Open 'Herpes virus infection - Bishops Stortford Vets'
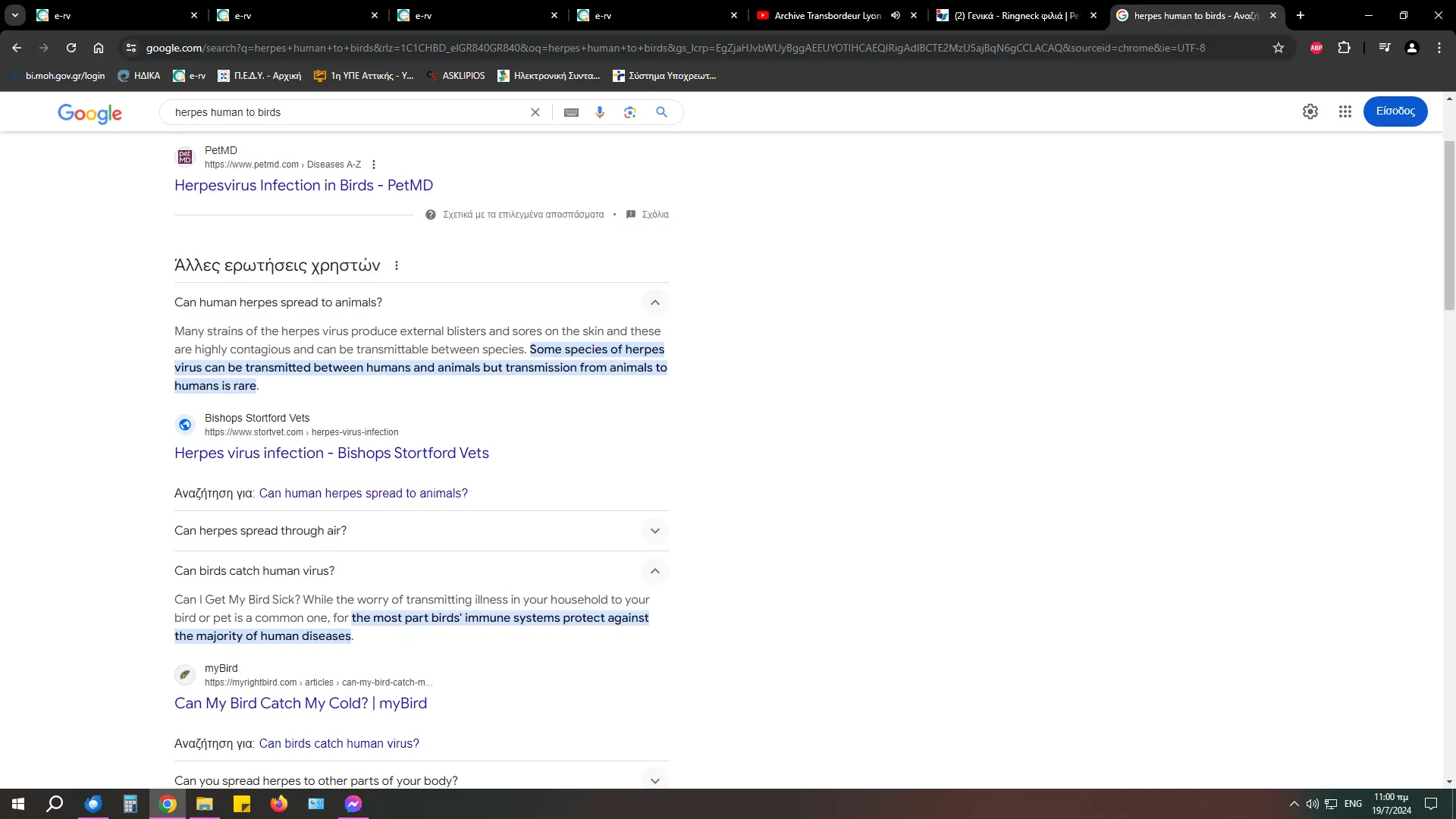The image size is (1456, 819). pos(331,453)
